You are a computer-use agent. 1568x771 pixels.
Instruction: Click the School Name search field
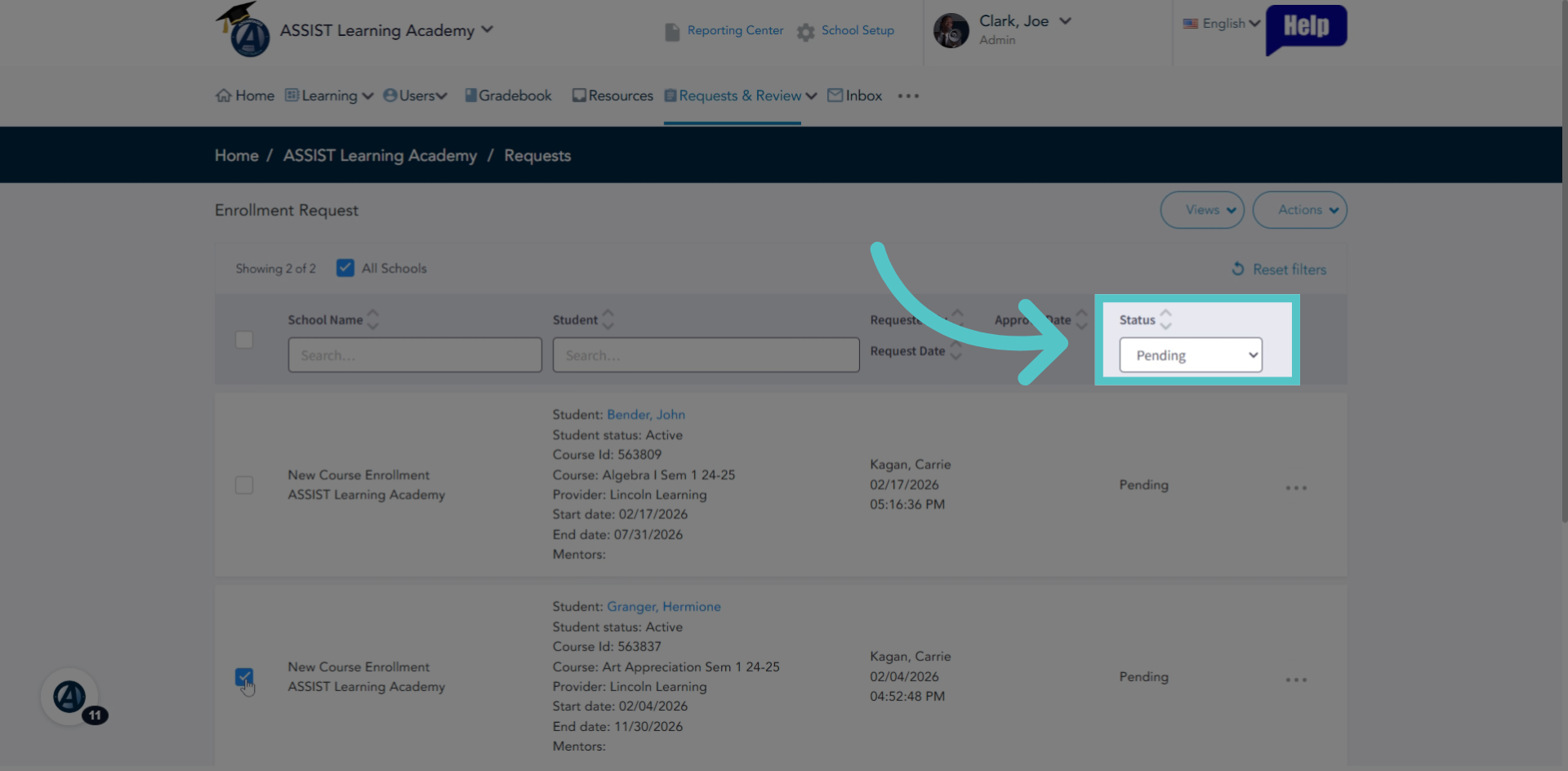(415, 355)
